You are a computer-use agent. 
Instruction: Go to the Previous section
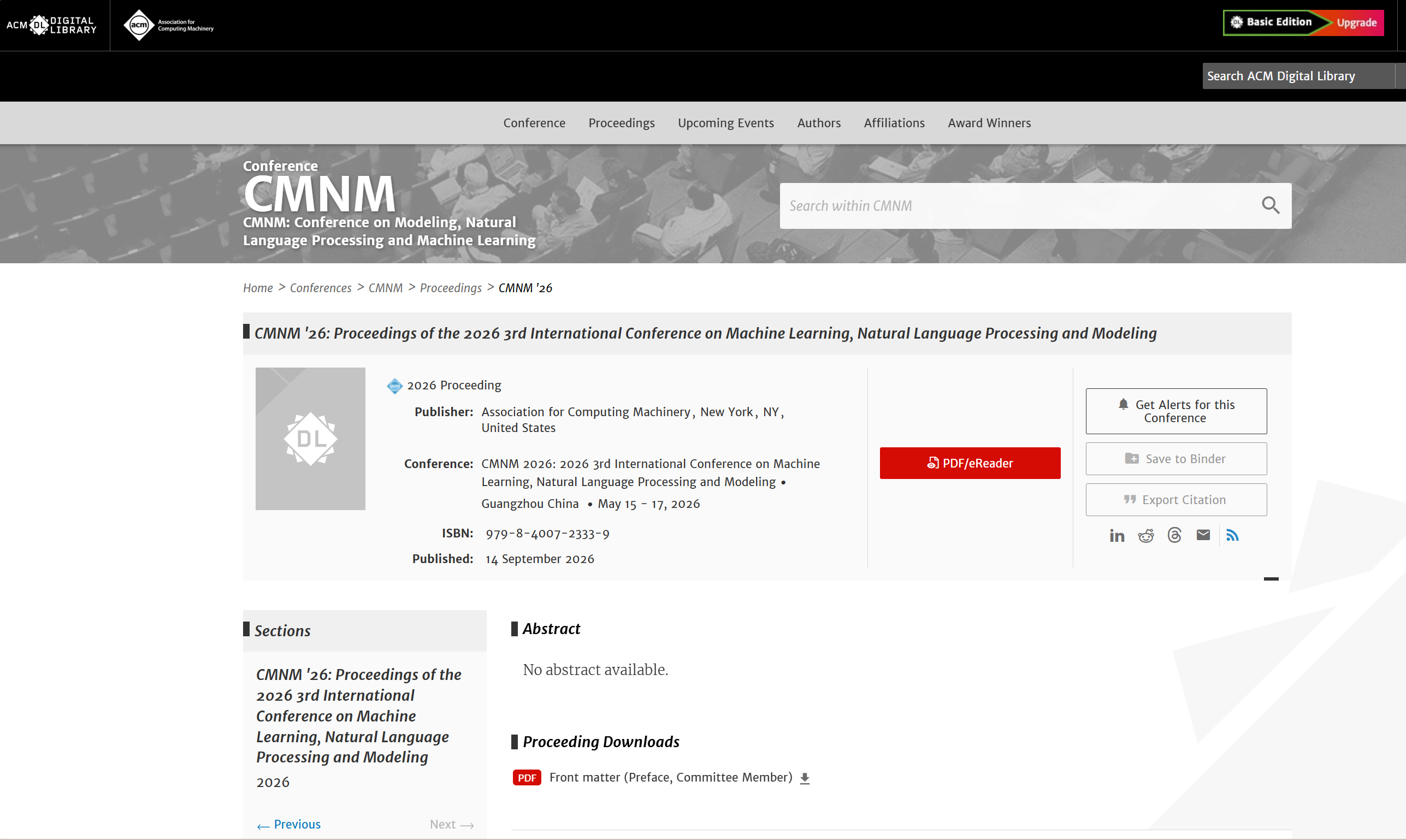tap(288, 824)
